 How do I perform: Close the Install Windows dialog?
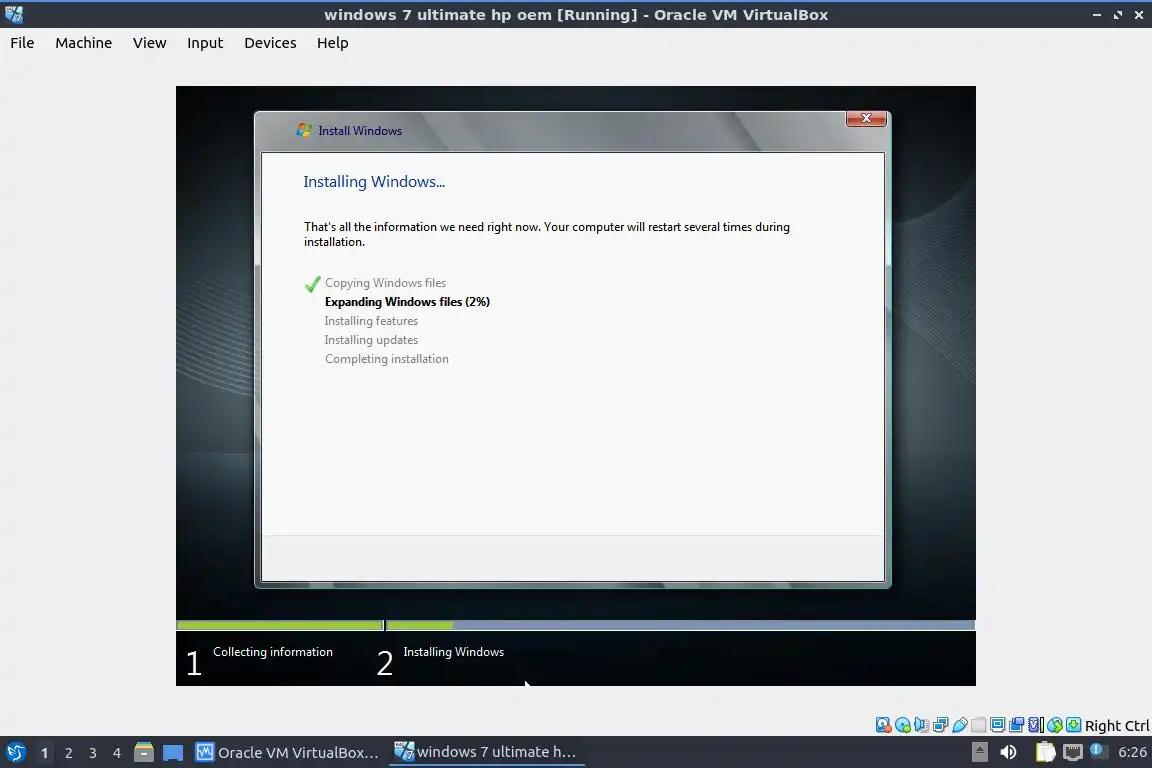(866, 118)
